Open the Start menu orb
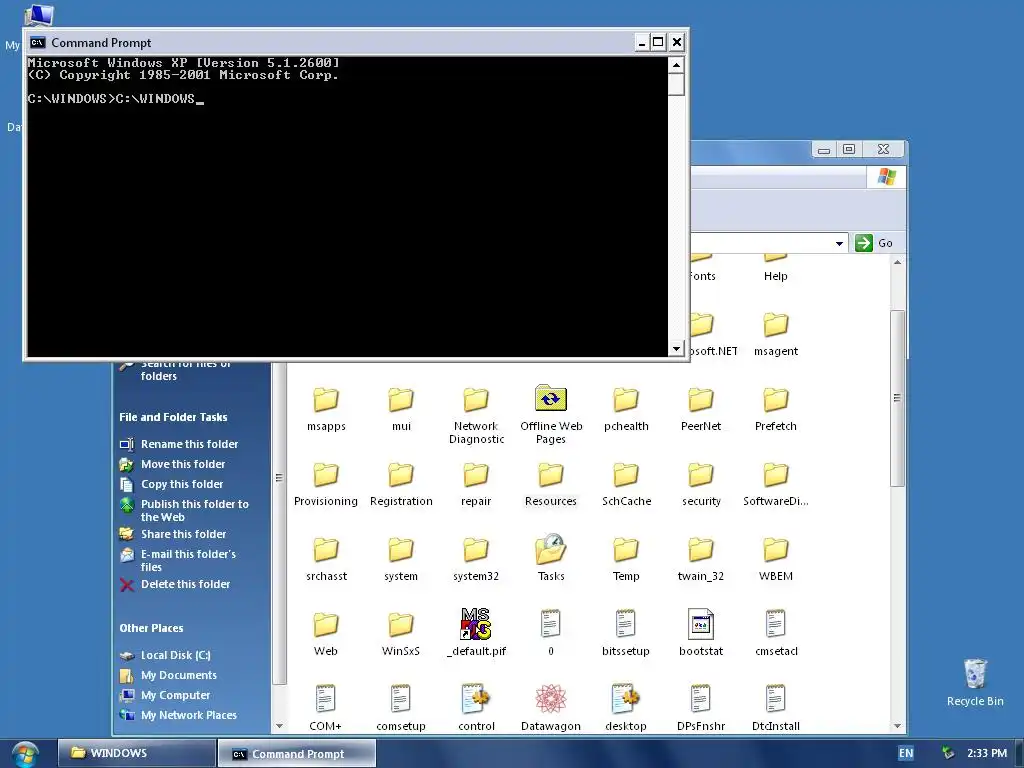The height and width of the screenshot is (768, 1024). [x=24, y=754]
